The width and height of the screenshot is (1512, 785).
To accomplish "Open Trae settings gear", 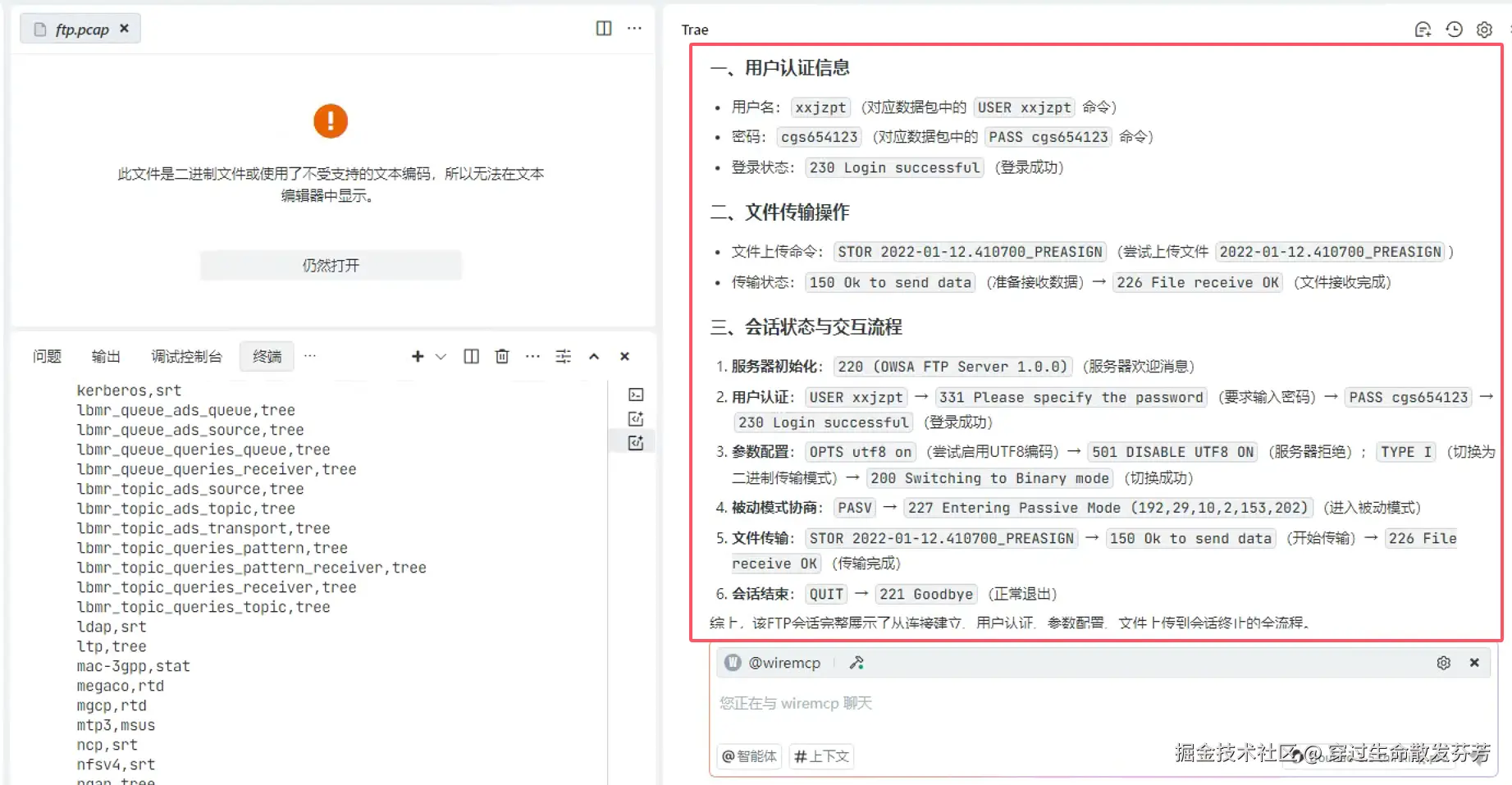I will click(x=1483, y=29).
